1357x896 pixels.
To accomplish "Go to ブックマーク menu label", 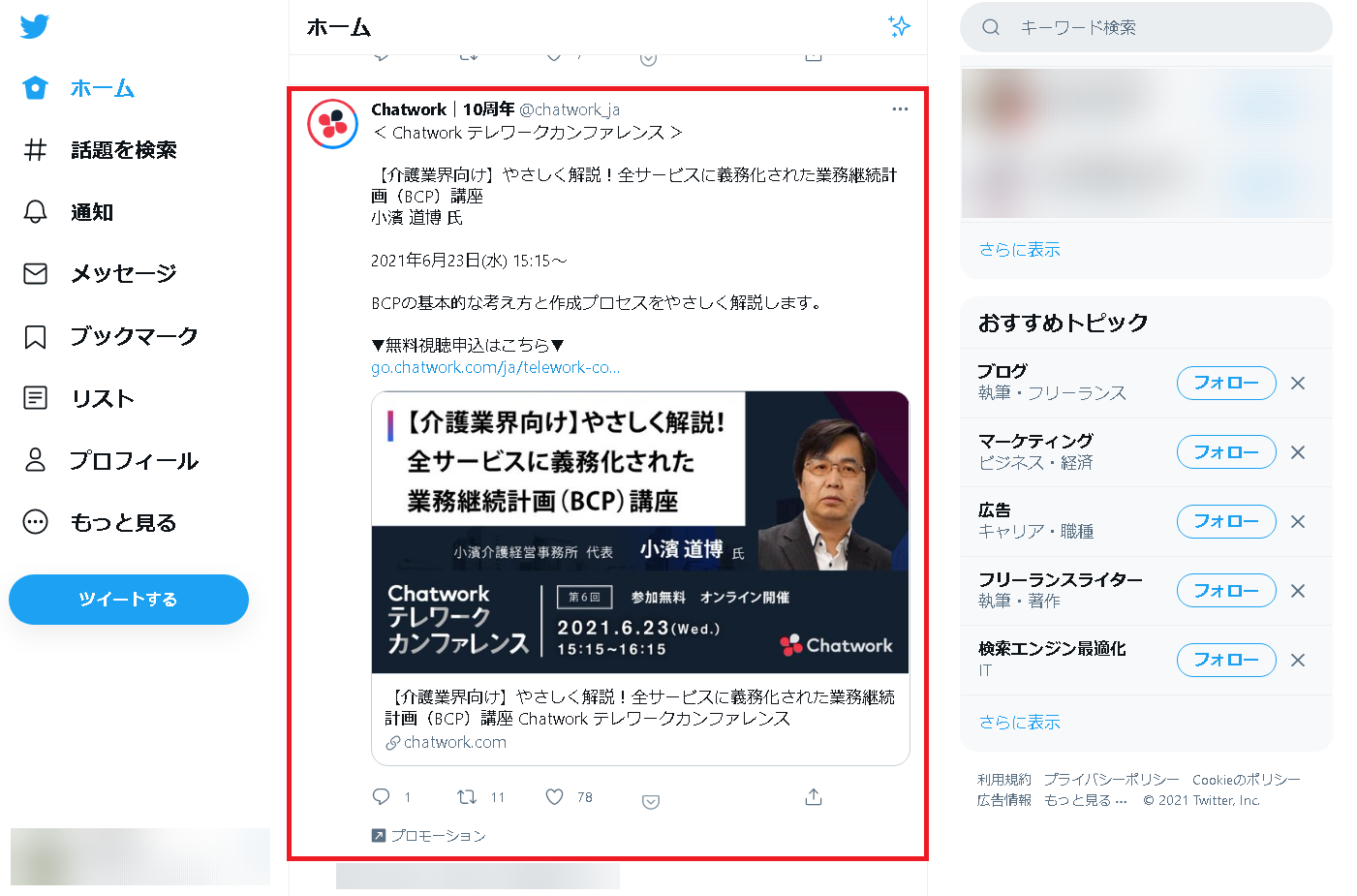I will pyautogui.click(x=135, y=336).
